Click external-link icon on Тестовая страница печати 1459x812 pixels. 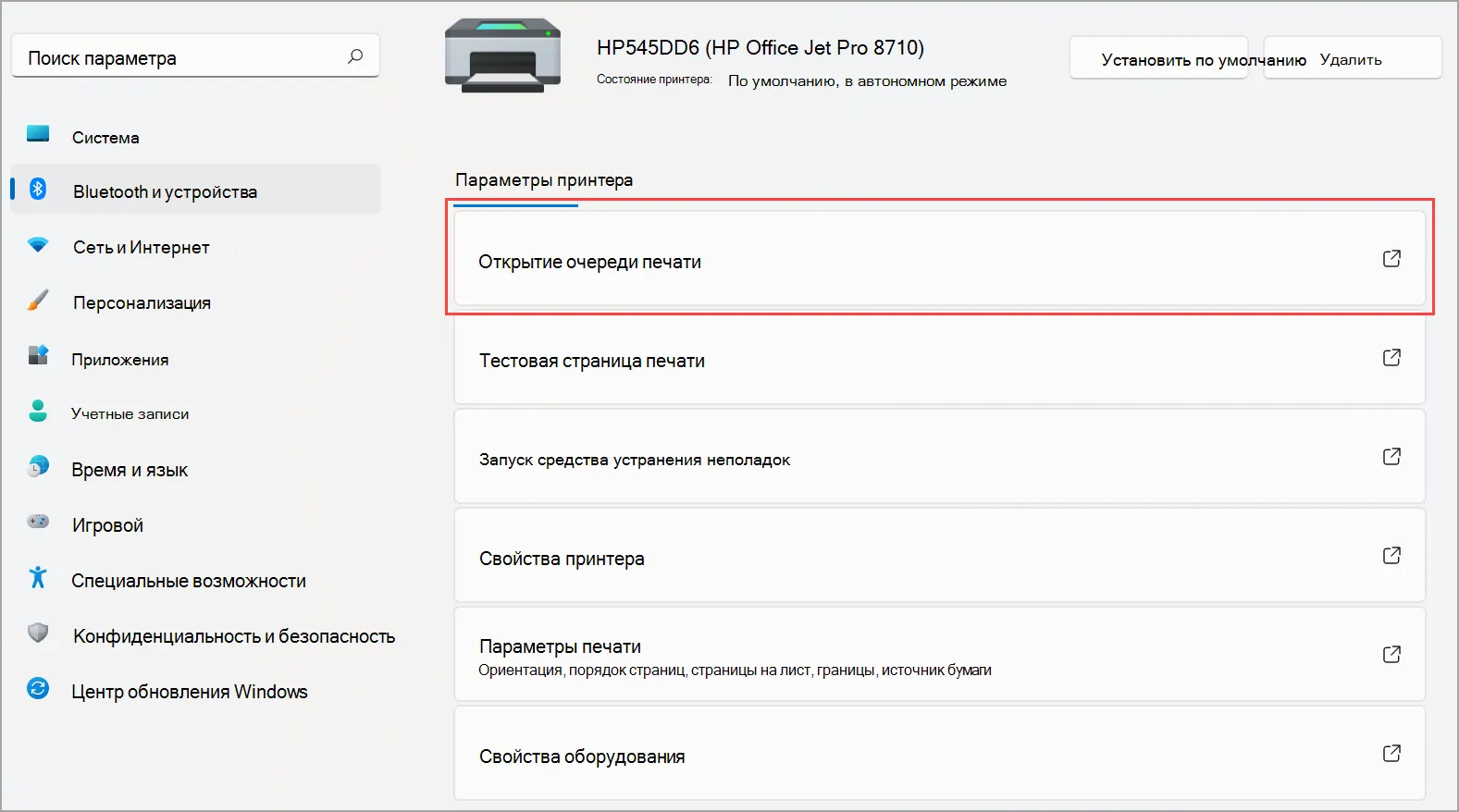pos(1391,358)
